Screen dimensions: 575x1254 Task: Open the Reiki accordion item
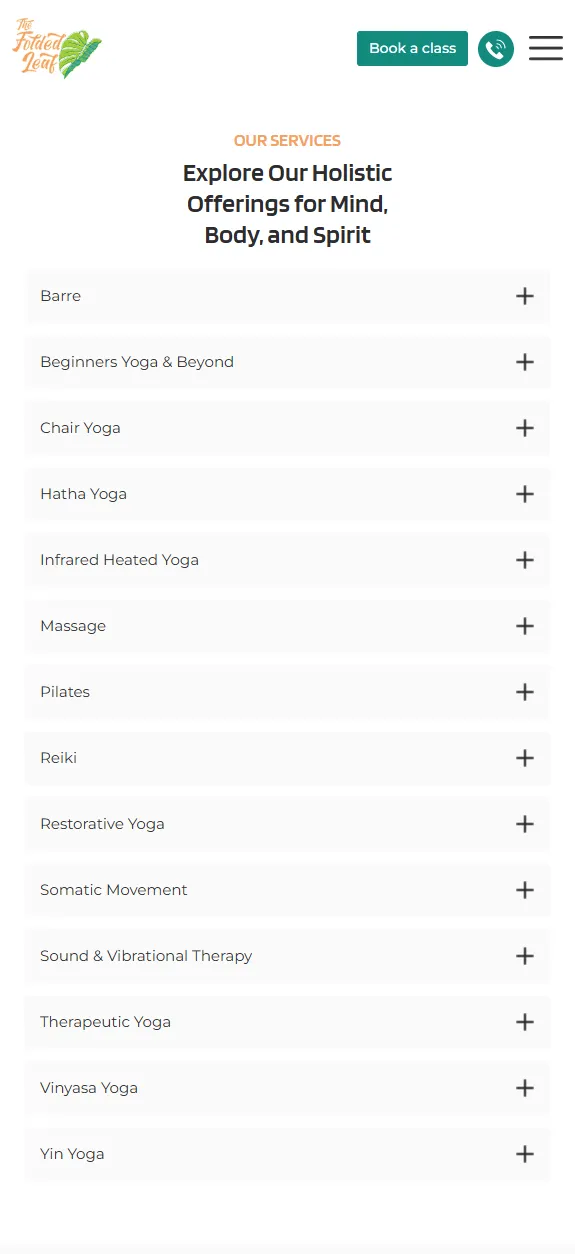[x=287, y=758]
